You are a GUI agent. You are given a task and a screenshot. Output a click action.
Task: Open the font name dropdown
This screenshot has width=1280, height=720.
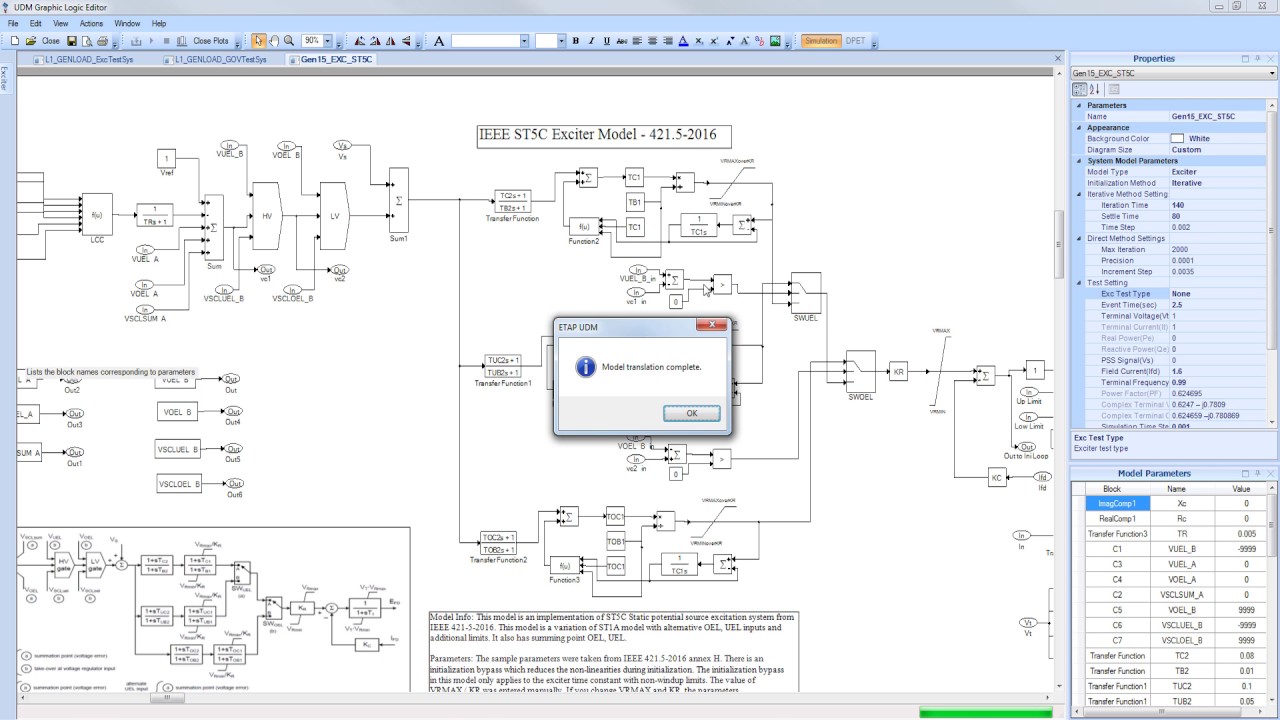[x=524, y=41]
